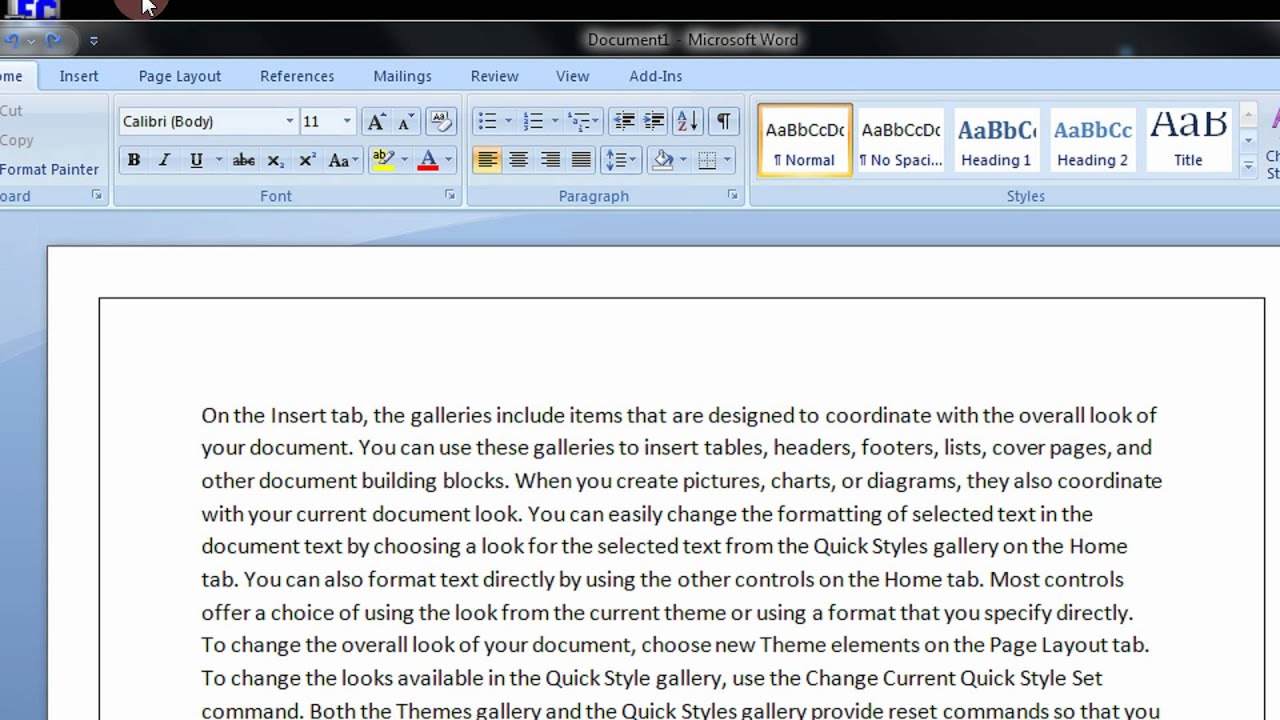The width and height of the screenshot is (1280, 720).
Task: Toggle Bold formatting
Action: point(133,160)
